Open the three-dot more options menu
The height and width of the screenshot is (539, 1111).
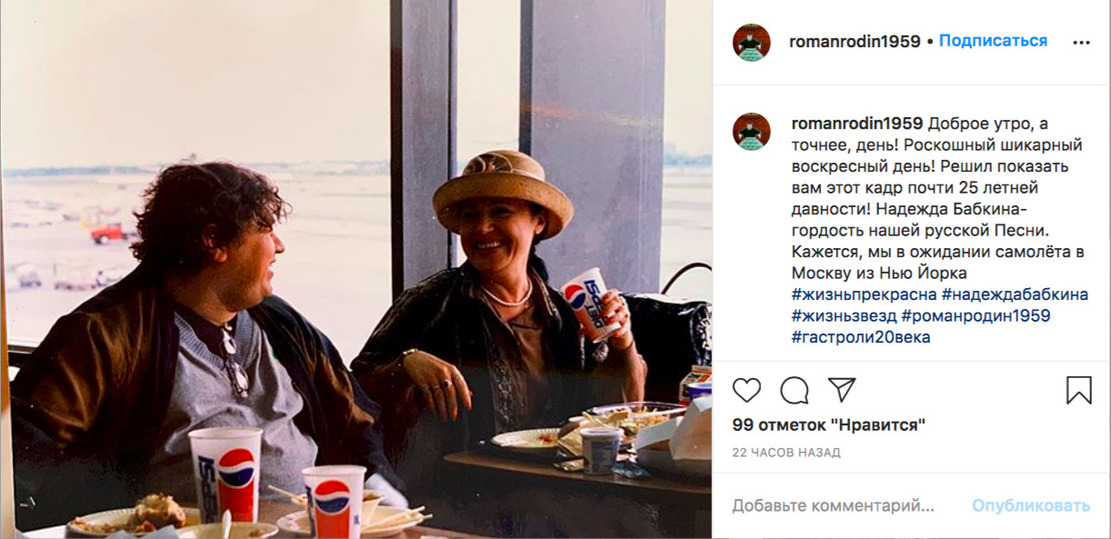tap(1081, 42)
